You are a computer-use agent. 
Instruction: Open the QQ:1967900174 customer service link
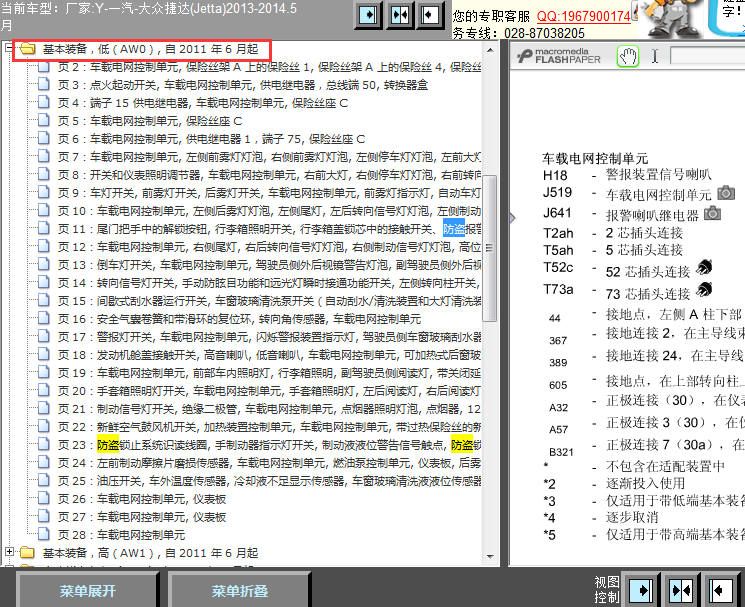583,16
